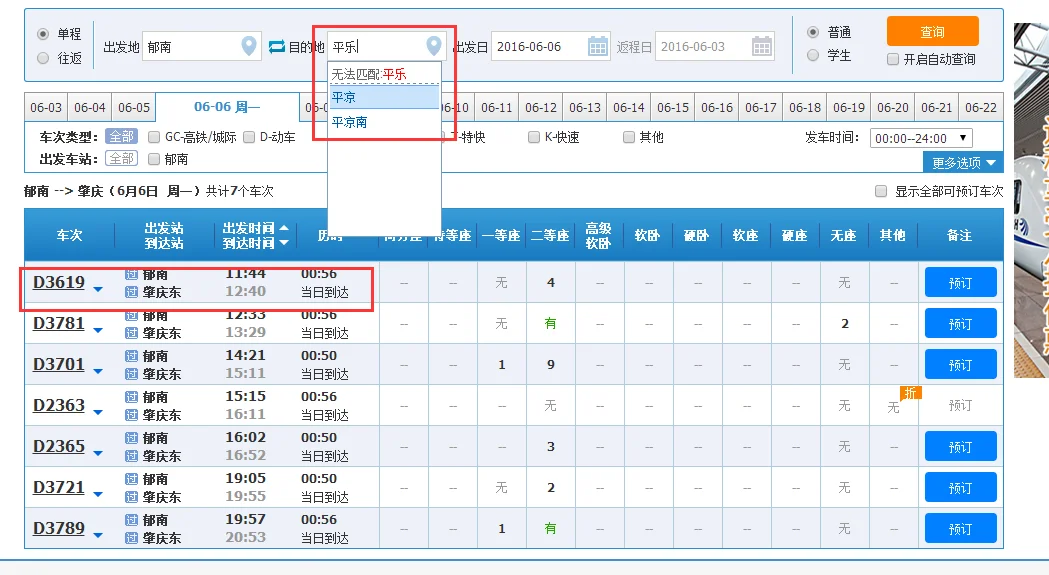Click the 过 icon beside 郁南 in D2363 row
The image size is (1049, 575).
(132, 397)
